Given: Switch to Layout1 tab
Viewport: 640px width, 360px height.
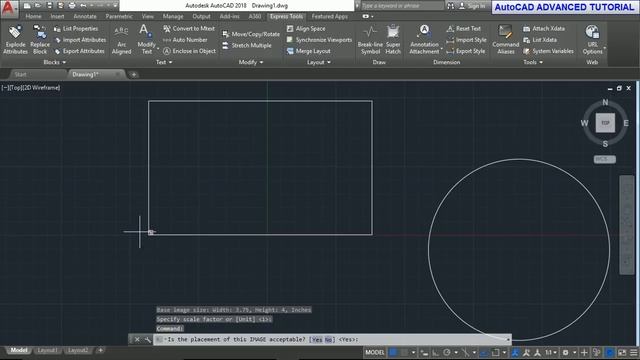Looking at the screenshot, I should [x=47, y=350].
